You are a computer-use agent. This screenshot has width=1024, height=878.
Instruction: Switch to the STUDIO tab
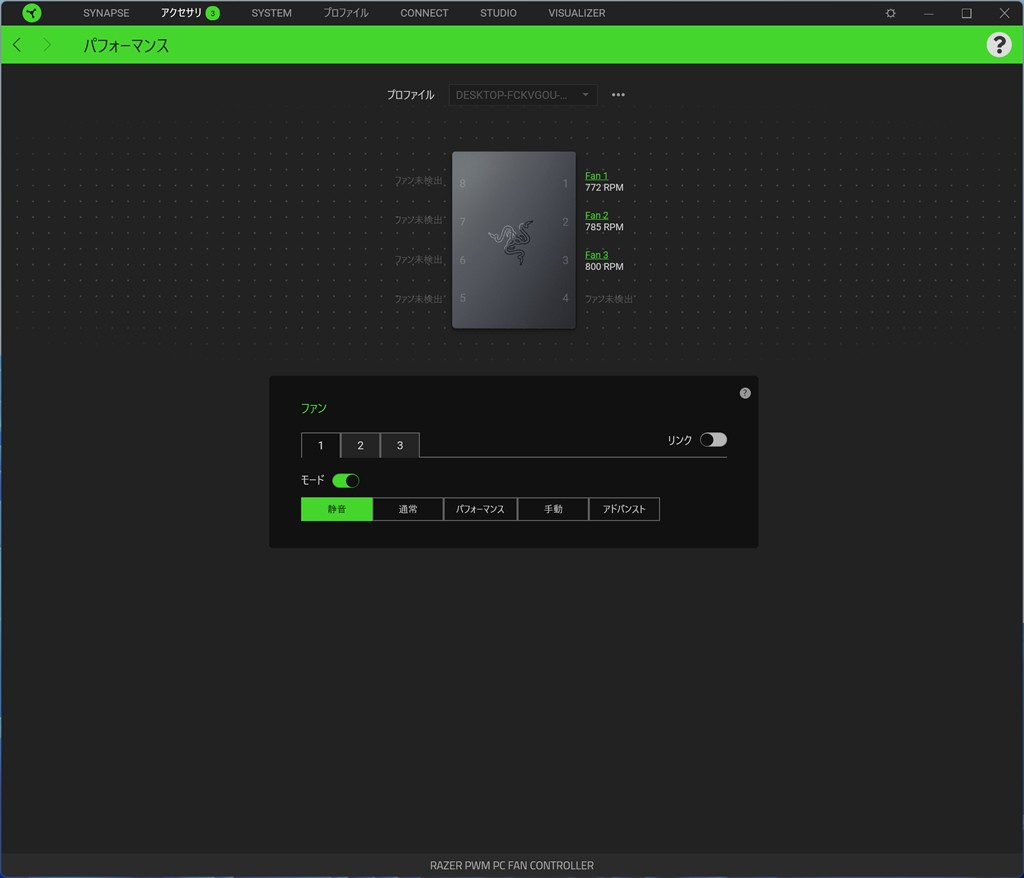(x=498, y=13)
